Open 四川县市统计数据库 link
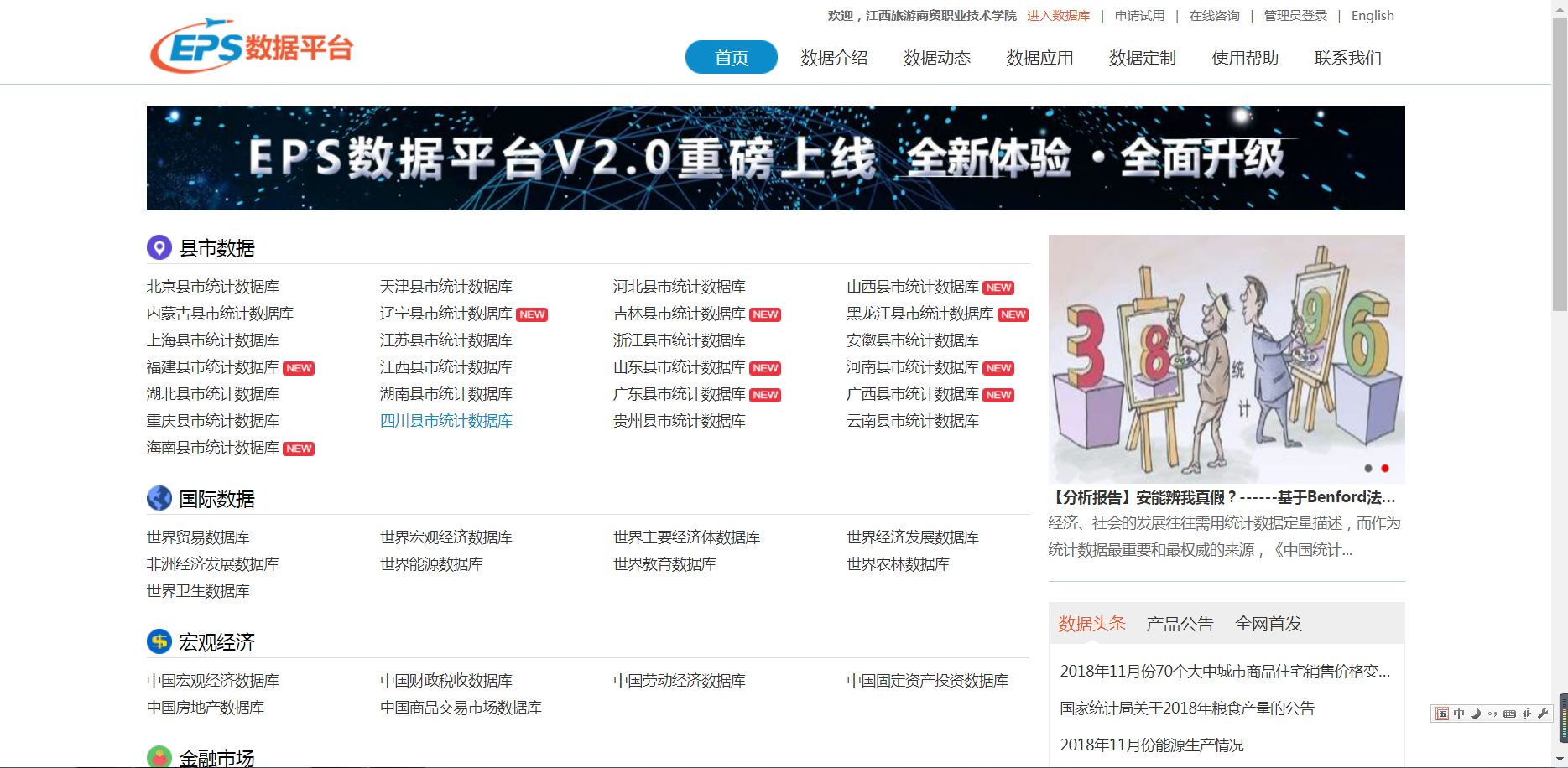1568x768 pixels. pos(446,421)
